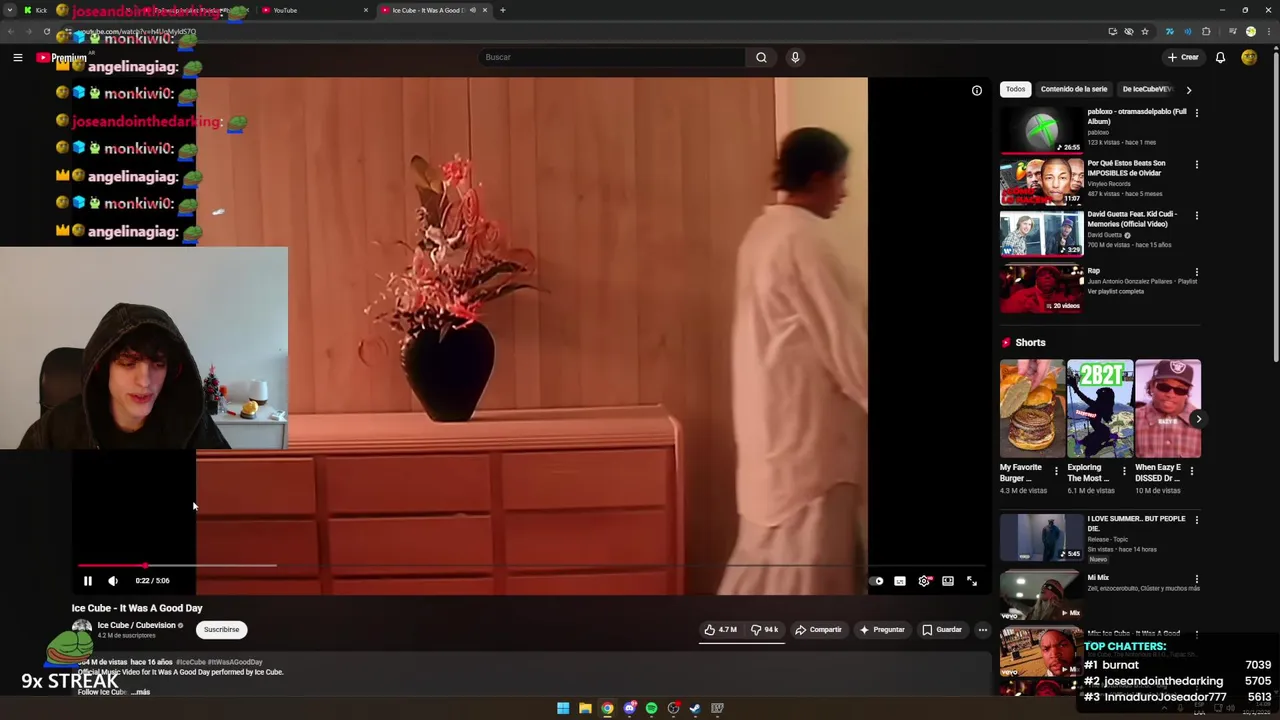Subscribe with the Suscribirse button
The height and width of the screenshot is (720, 1280).
(222, 630)
